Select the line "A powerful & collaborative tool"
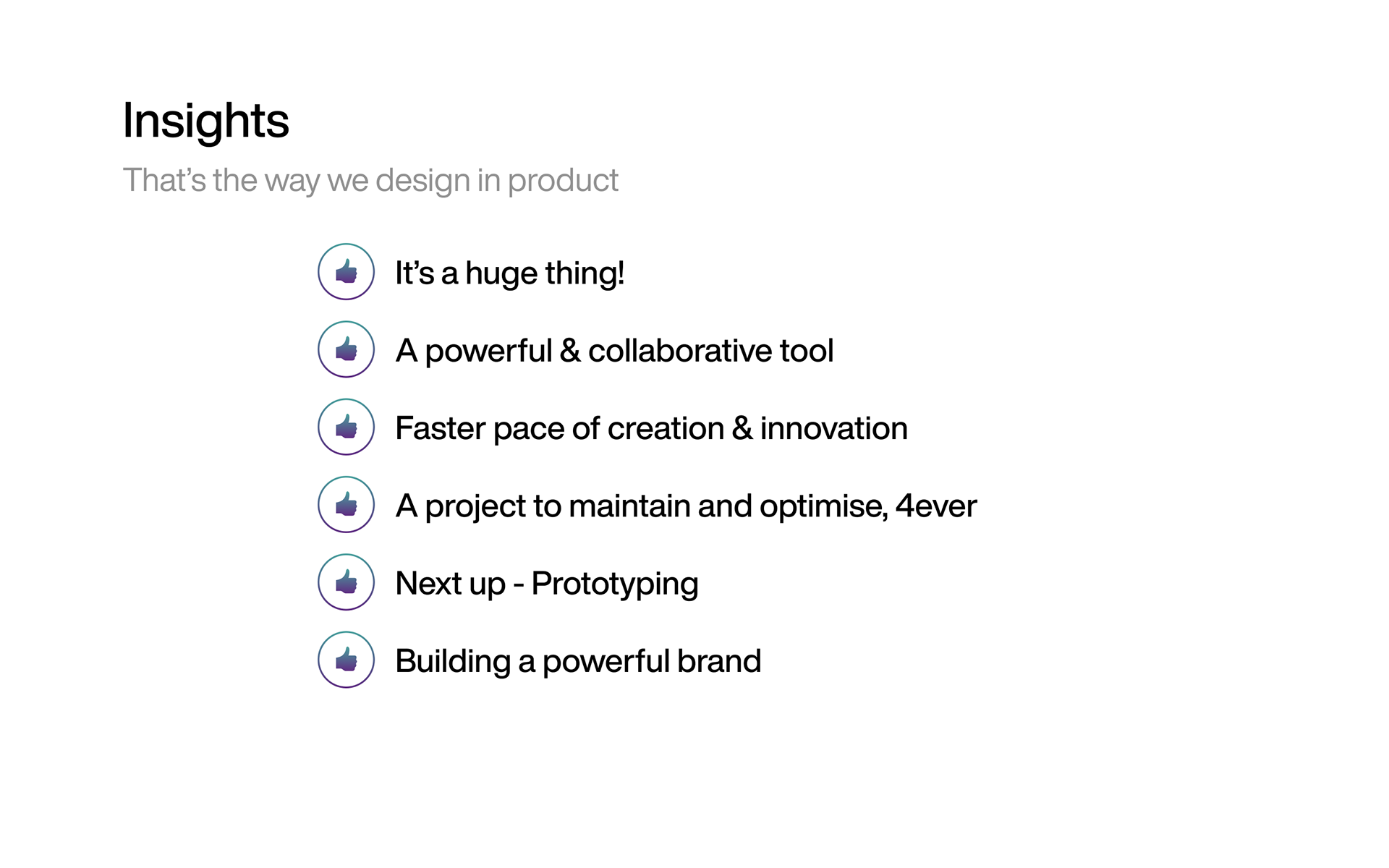 coord(614,352)
